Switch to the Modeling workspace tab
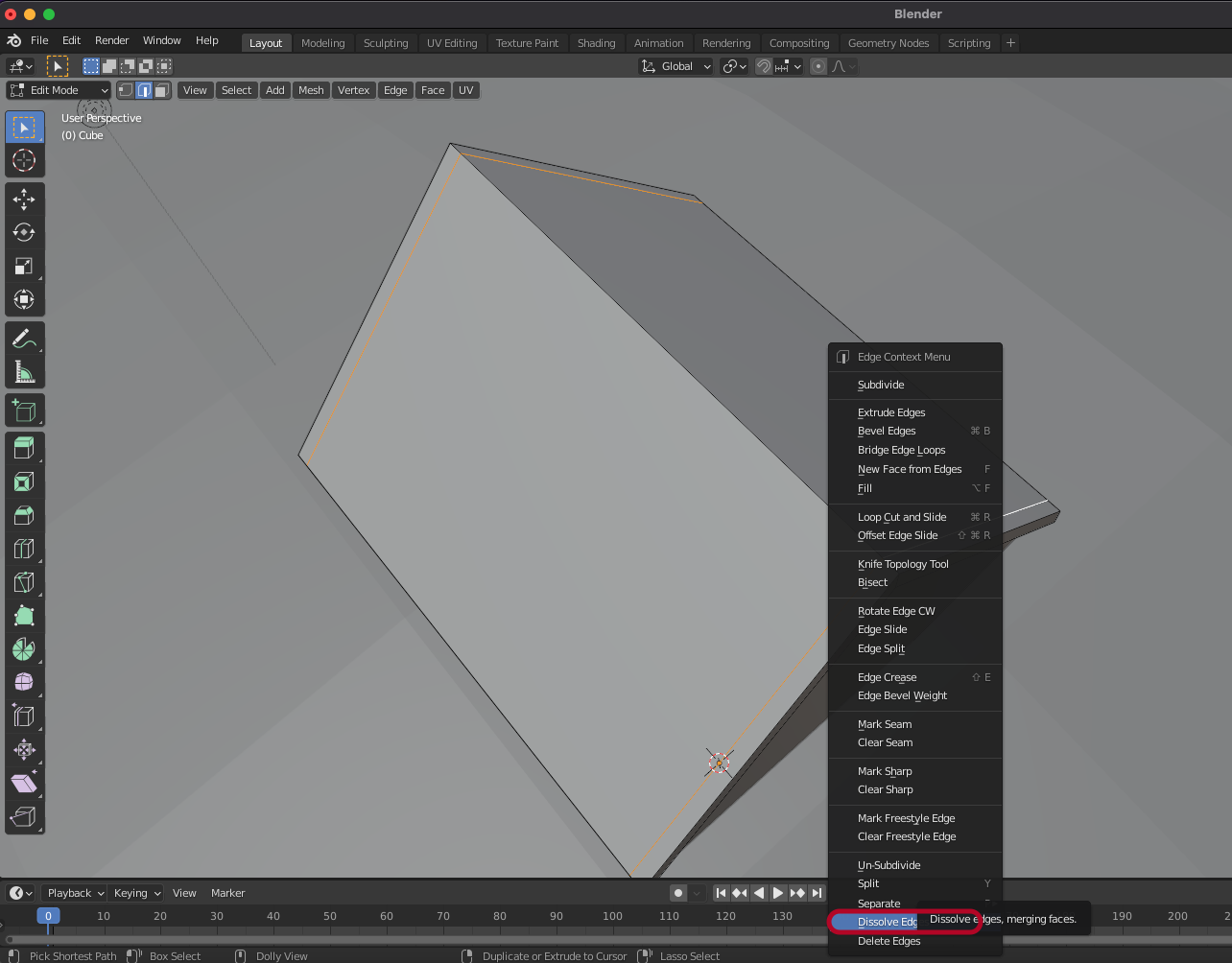This screenshot has height=963, width=1232. pyautogui.click(x=322, y=43)
